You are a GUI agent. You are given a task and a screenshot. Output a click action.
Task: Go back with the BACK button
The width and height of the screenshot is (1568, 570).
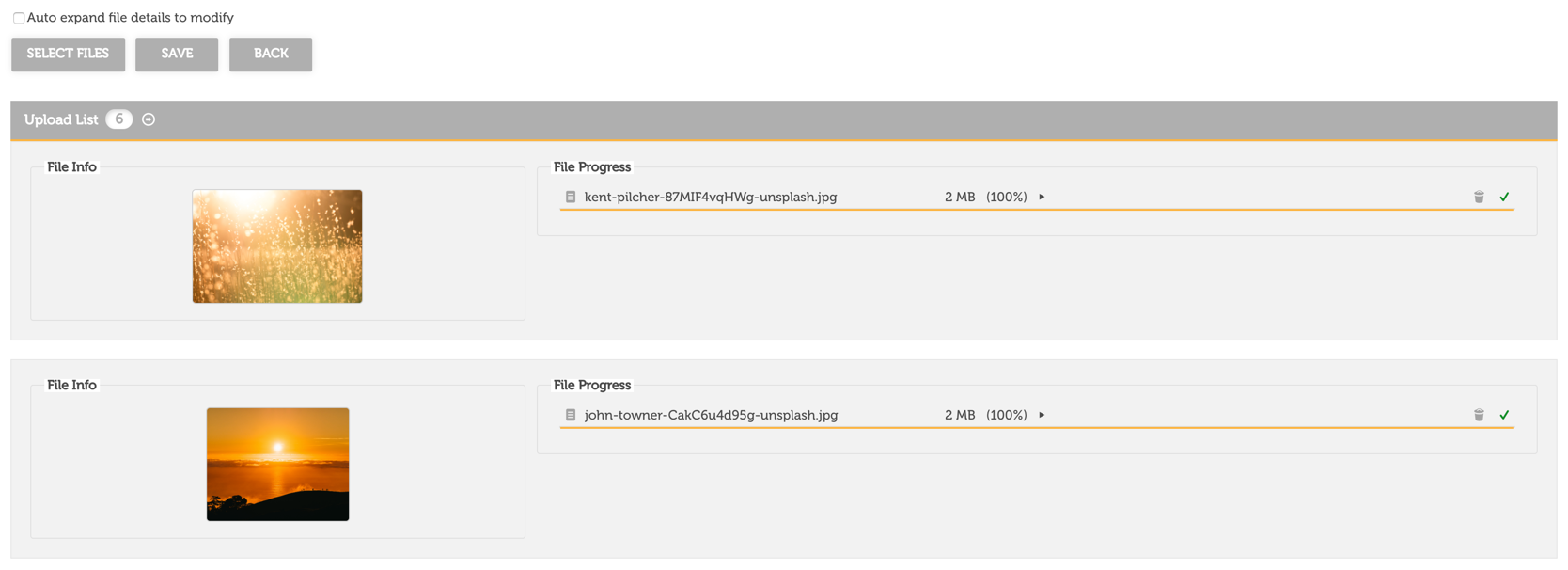click(x=271, y=54)
